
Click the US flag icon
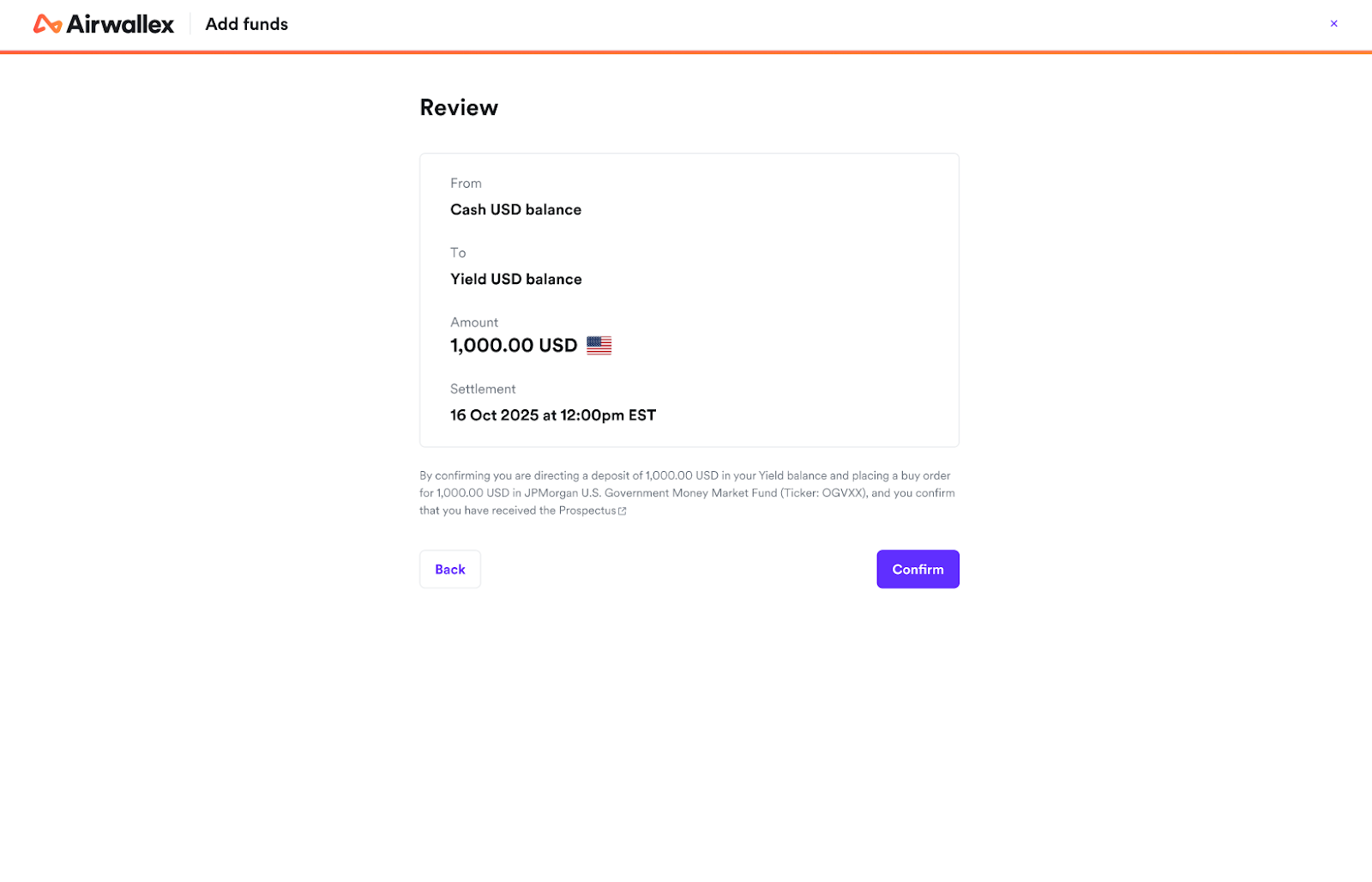point(599,346)
